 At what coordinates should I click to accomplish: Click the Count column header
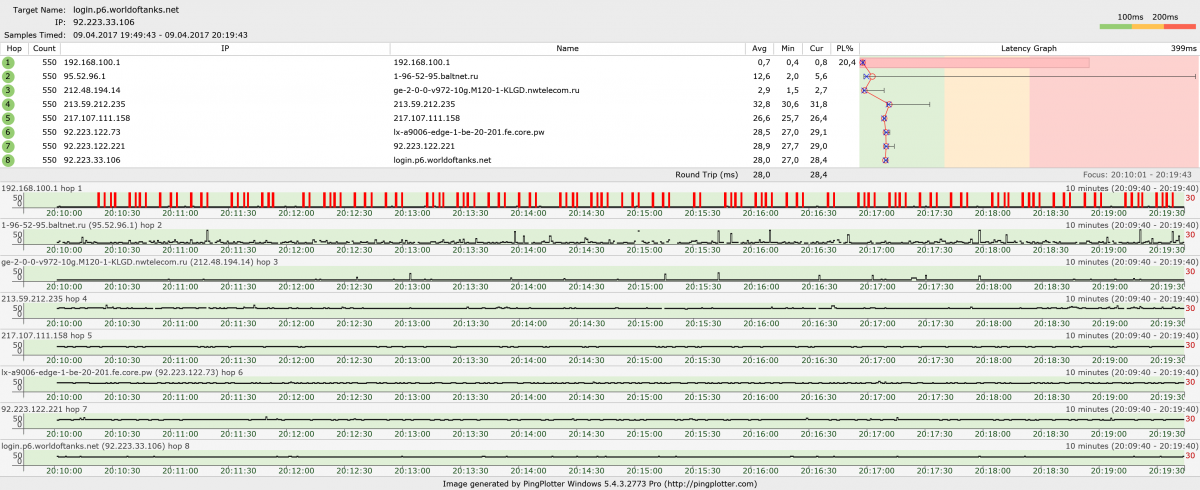coord(44,48)
